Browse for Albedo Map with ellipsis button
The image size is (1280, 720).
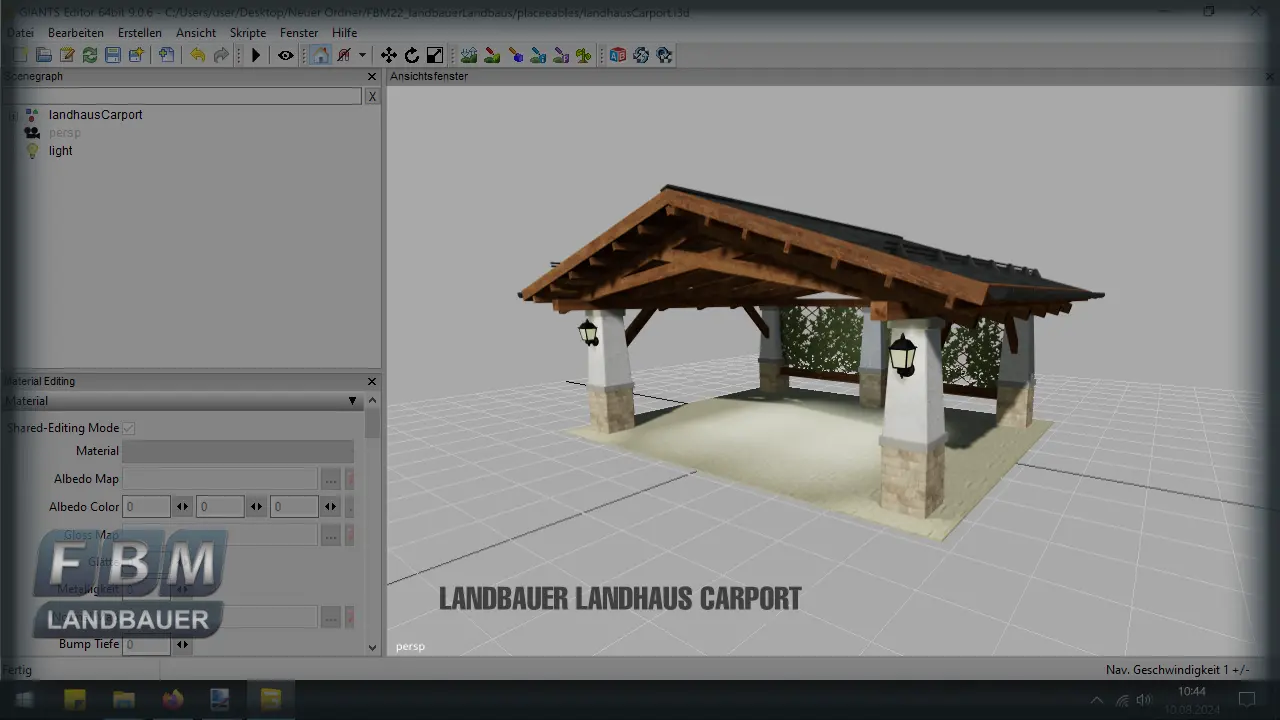(x=331, y=479)
